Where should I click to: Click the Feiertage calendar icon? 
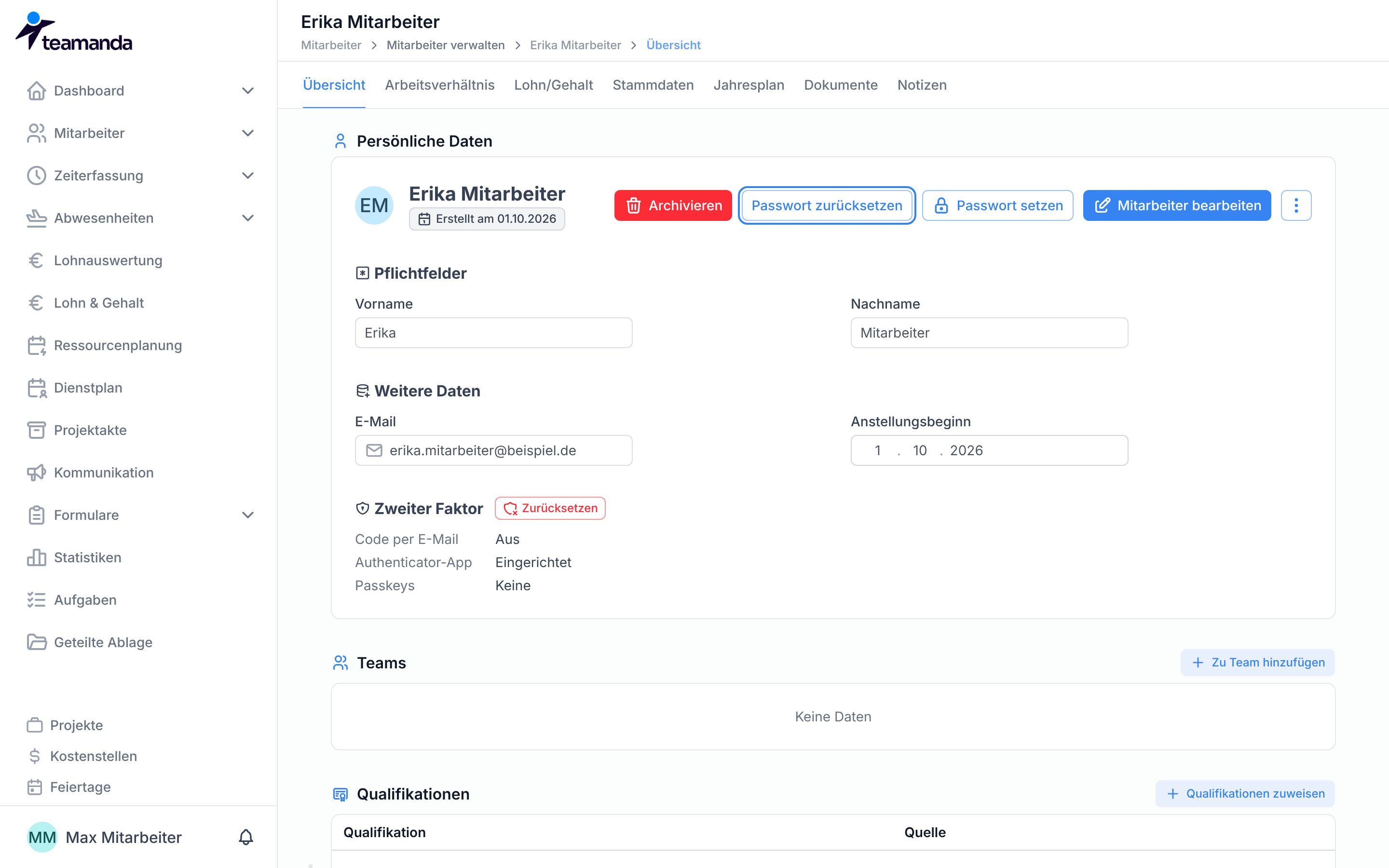34,787
